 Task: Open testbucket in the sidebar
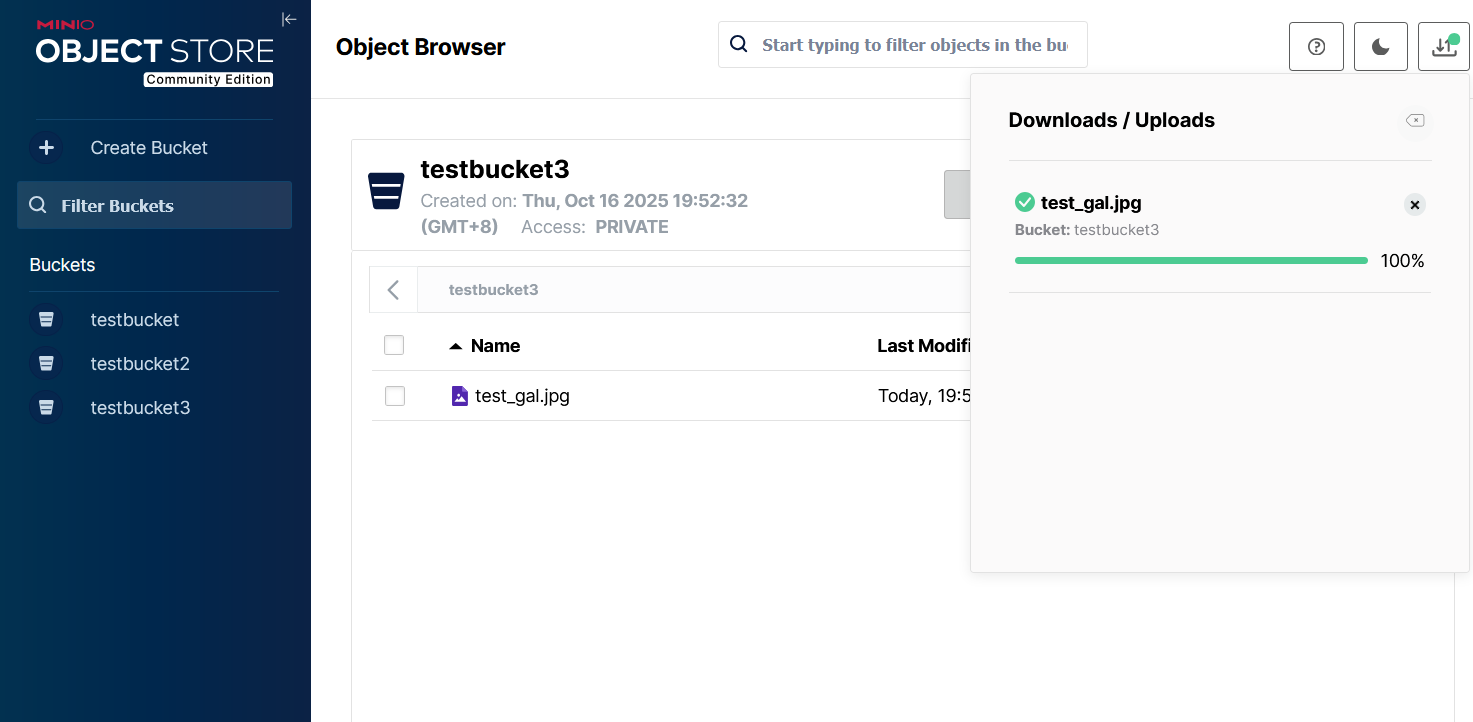tap(134, 320)
